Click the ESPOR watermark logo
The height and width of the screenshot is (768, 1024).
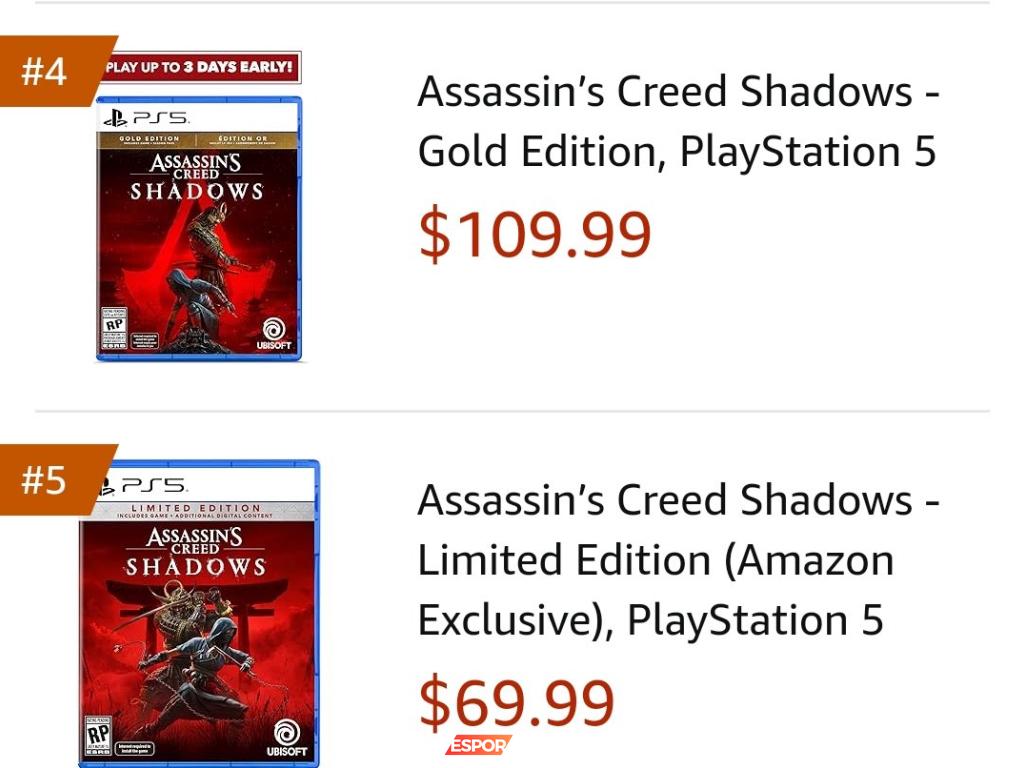(479, 745)
